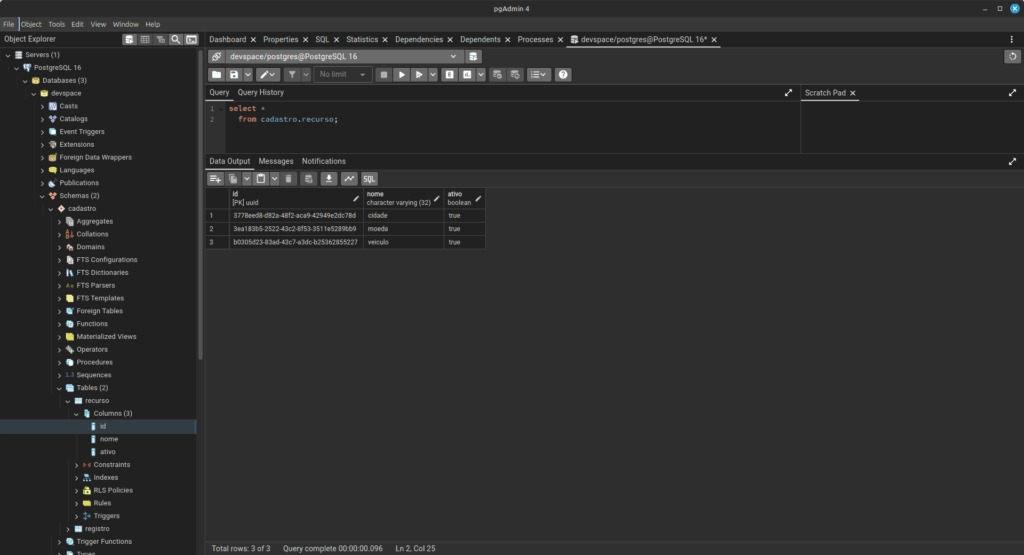Save the query file

[x=234, y=74]
